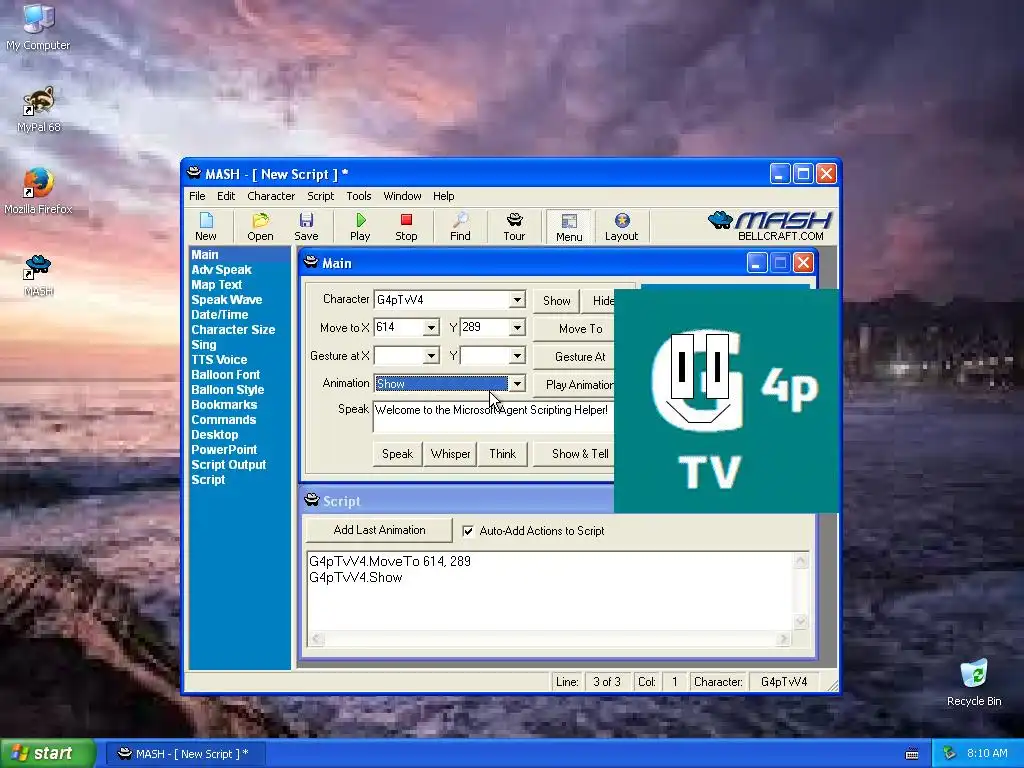
Task: Create a new script with New toolbar icon
Action: click(206, 227)
